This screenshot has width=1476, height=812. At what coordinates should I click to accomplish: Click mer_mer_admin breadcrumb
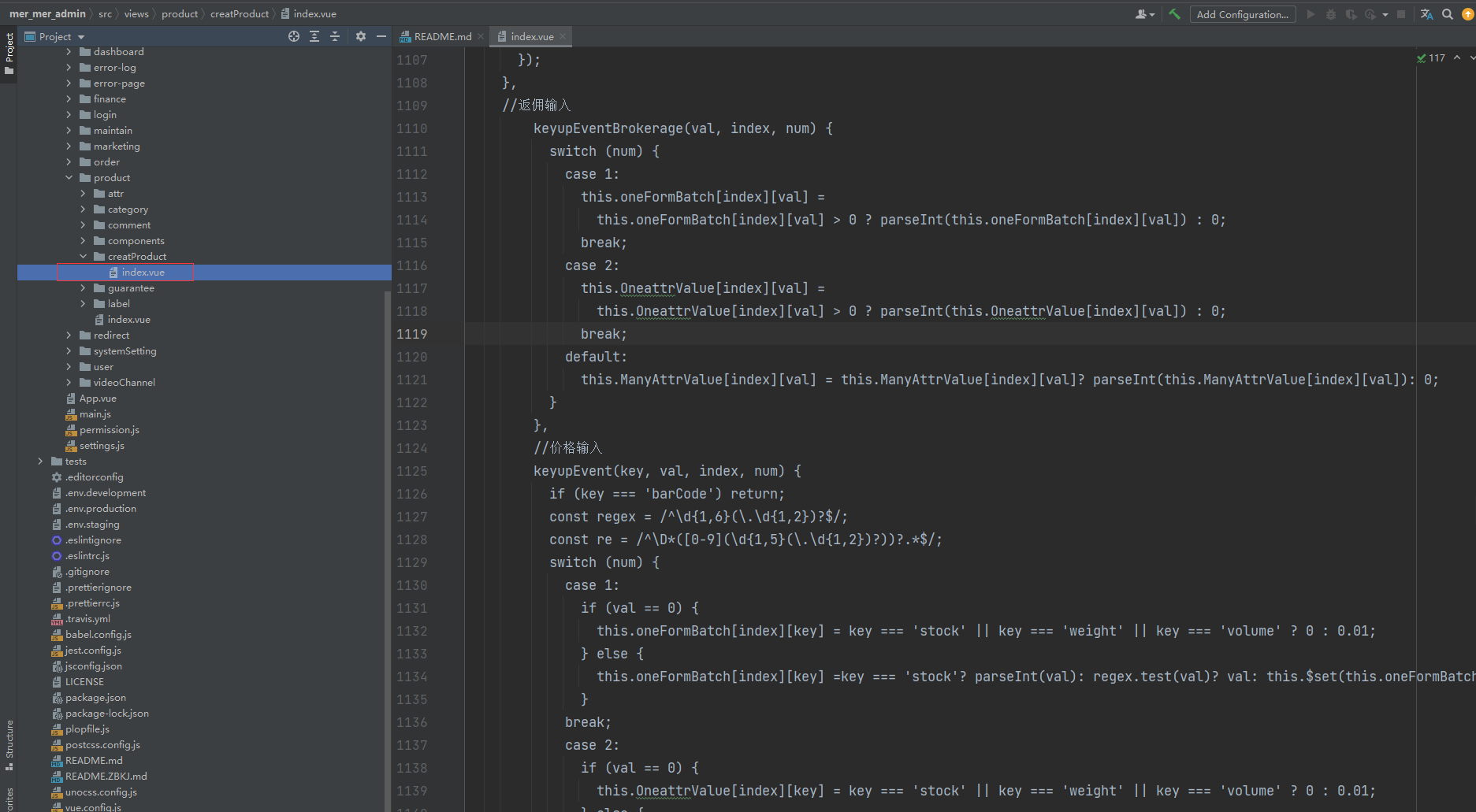(x=47, y=13)
